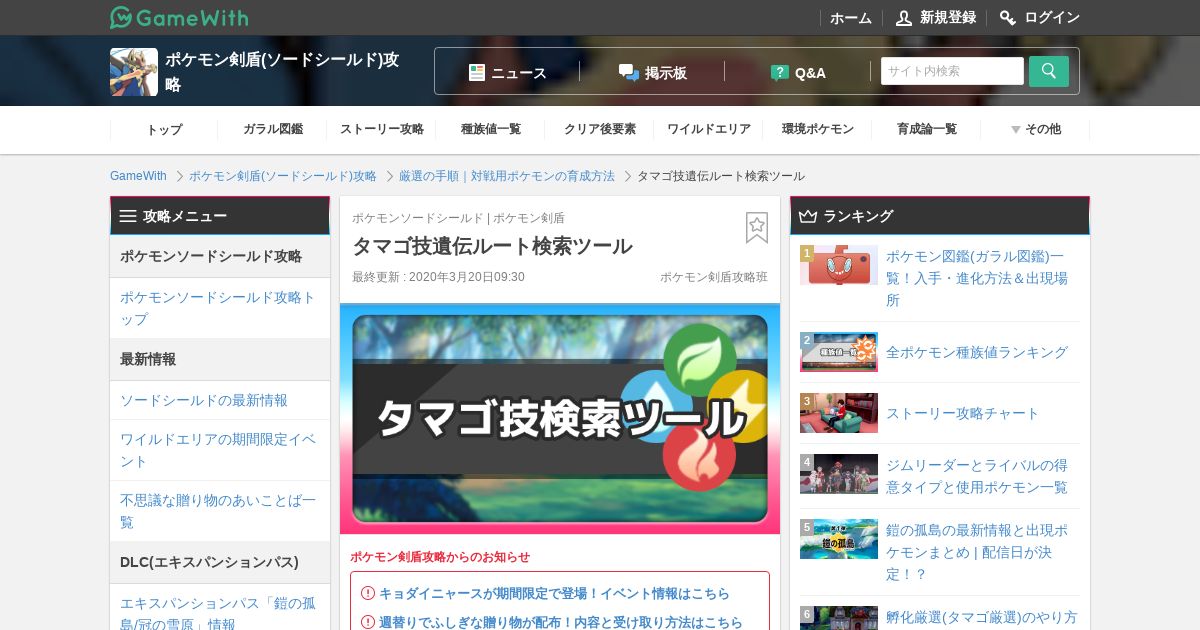Open ストーリー攻略チャート ranking link
The width and height of the screenshot is (1200, 630).
tap(963, 413)
